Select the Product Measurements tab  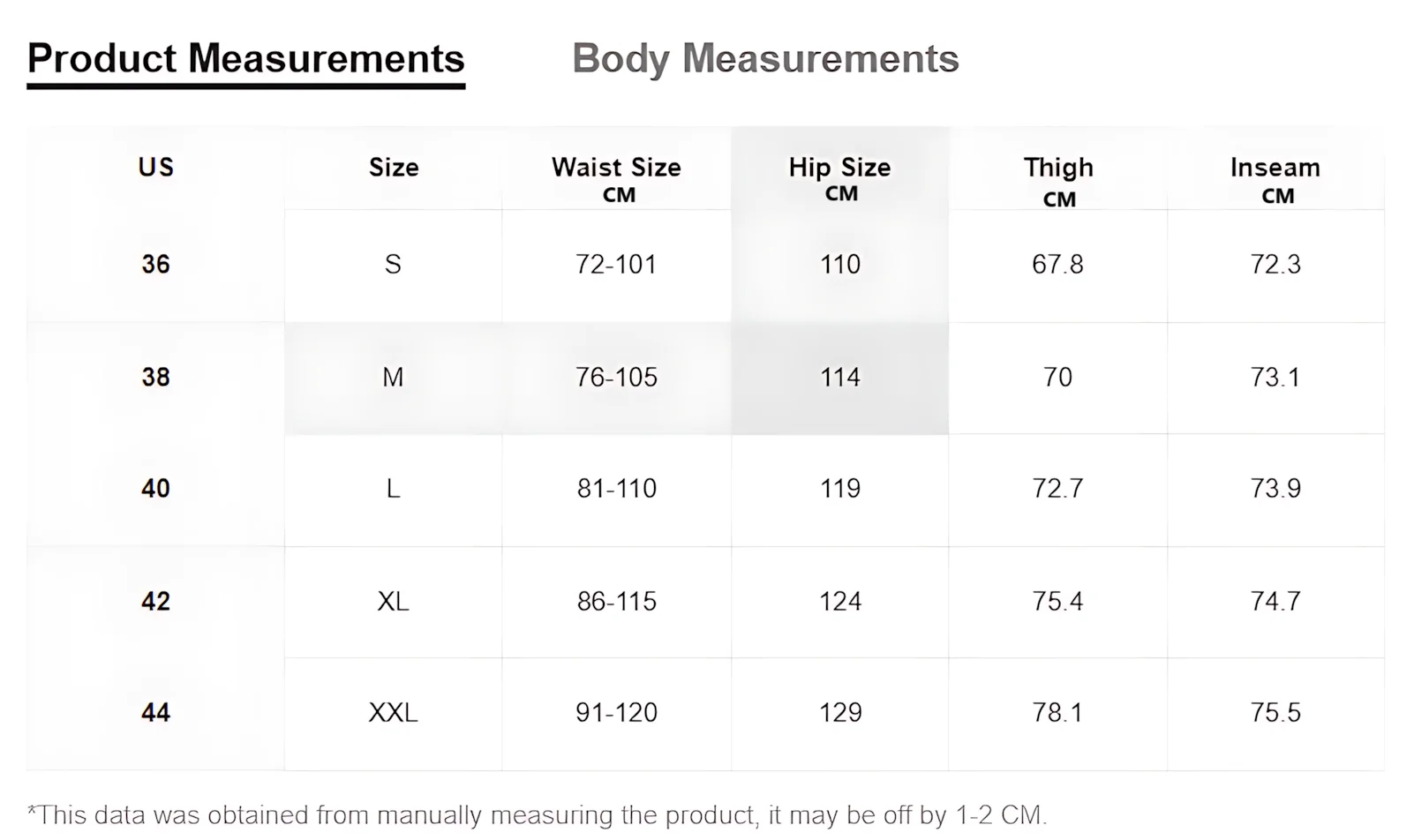pyautogui.click(x=245, y=59)
